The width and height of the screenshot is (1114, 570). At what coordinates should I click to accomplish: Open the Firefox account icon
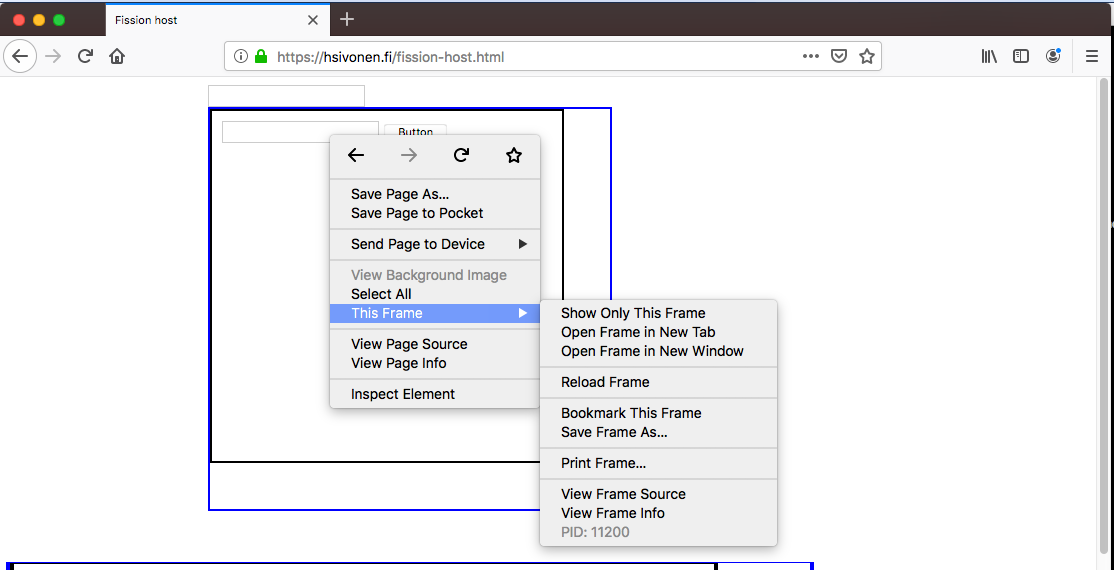tap(1053, 57)
